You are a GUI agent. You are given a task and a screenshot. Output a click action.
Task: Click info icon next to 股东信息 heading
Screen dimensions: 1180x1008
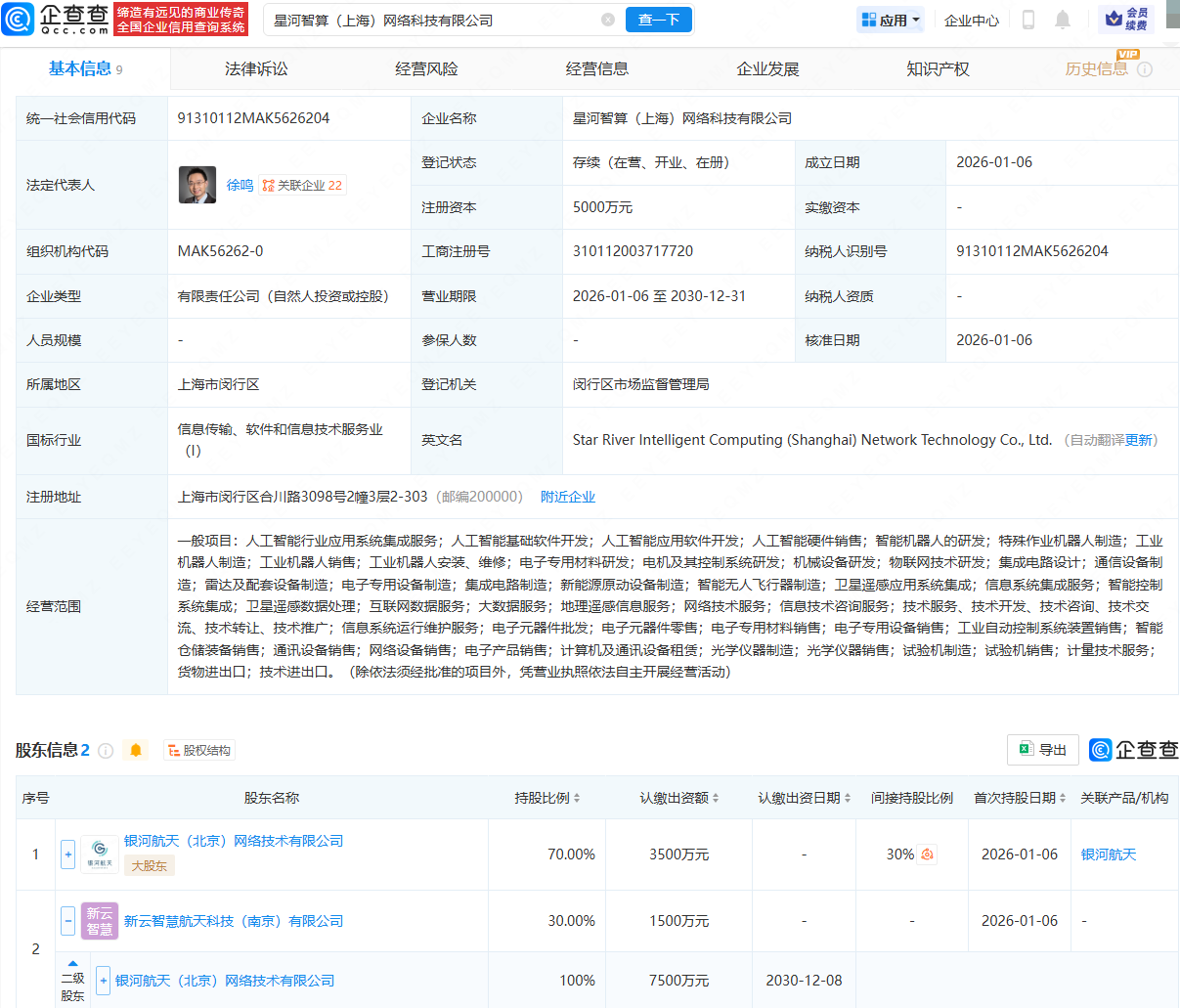pos(106,750)
